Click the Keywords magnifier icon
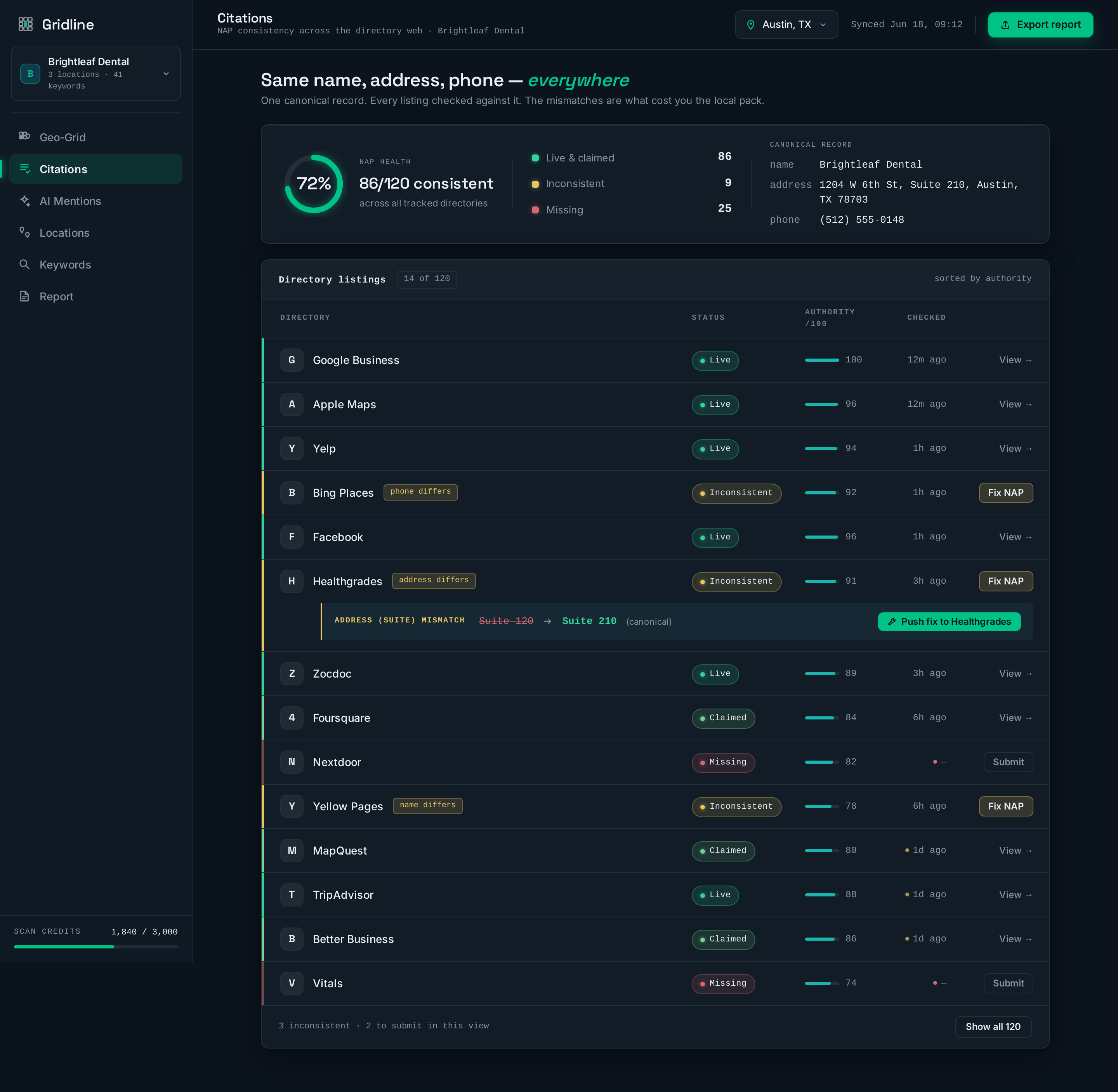 25,264
